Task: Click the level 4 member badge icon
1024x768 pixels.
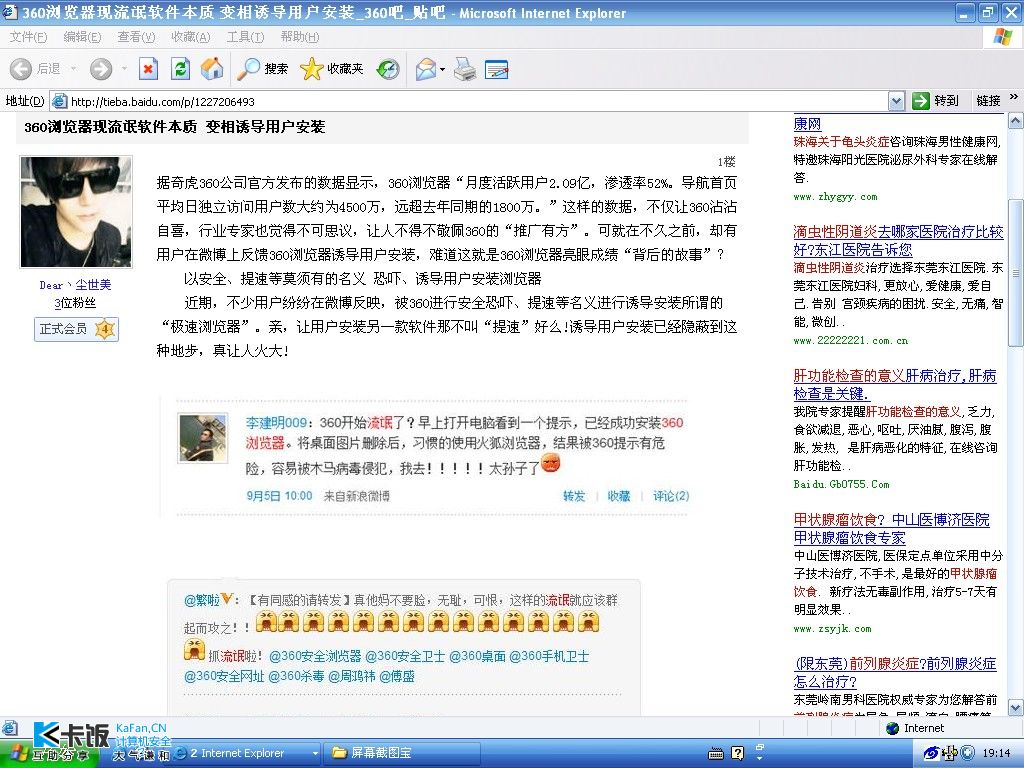Action: 104,329
